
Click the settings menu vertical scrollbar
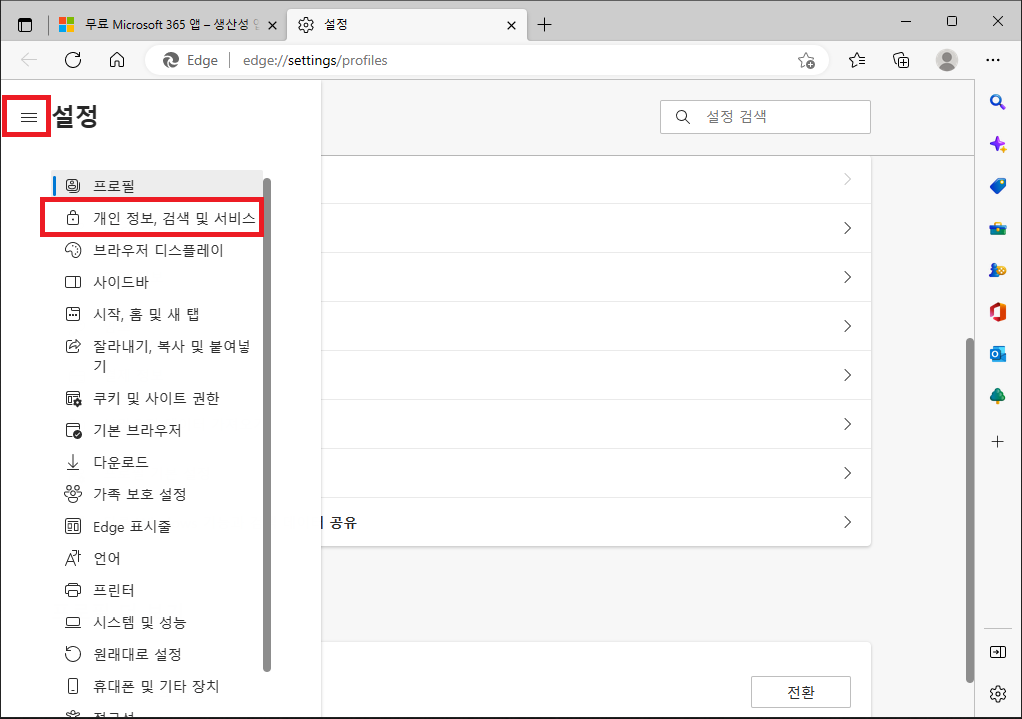tap(267, 424)
